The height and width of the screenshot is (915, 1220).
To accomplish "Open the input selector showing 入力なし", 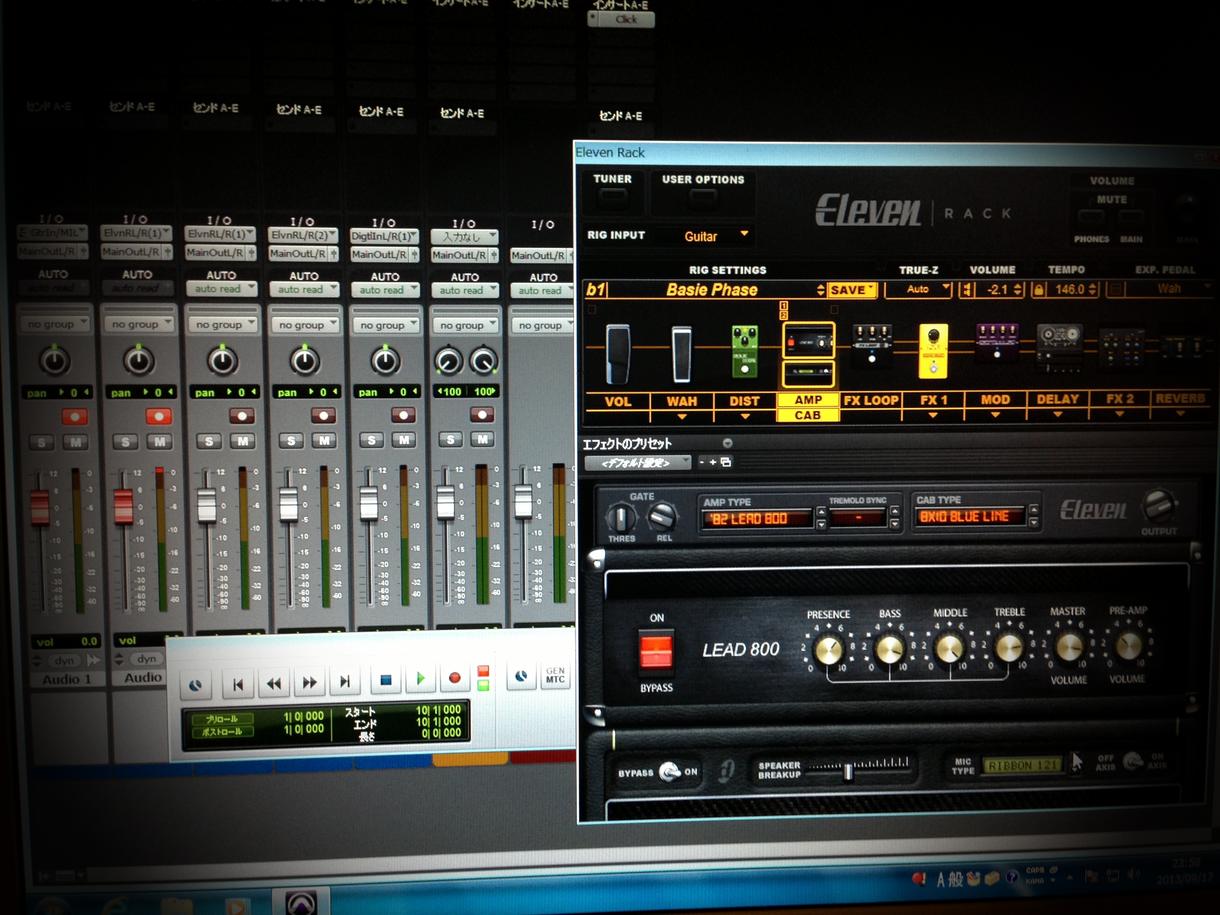I will [464, 237].
